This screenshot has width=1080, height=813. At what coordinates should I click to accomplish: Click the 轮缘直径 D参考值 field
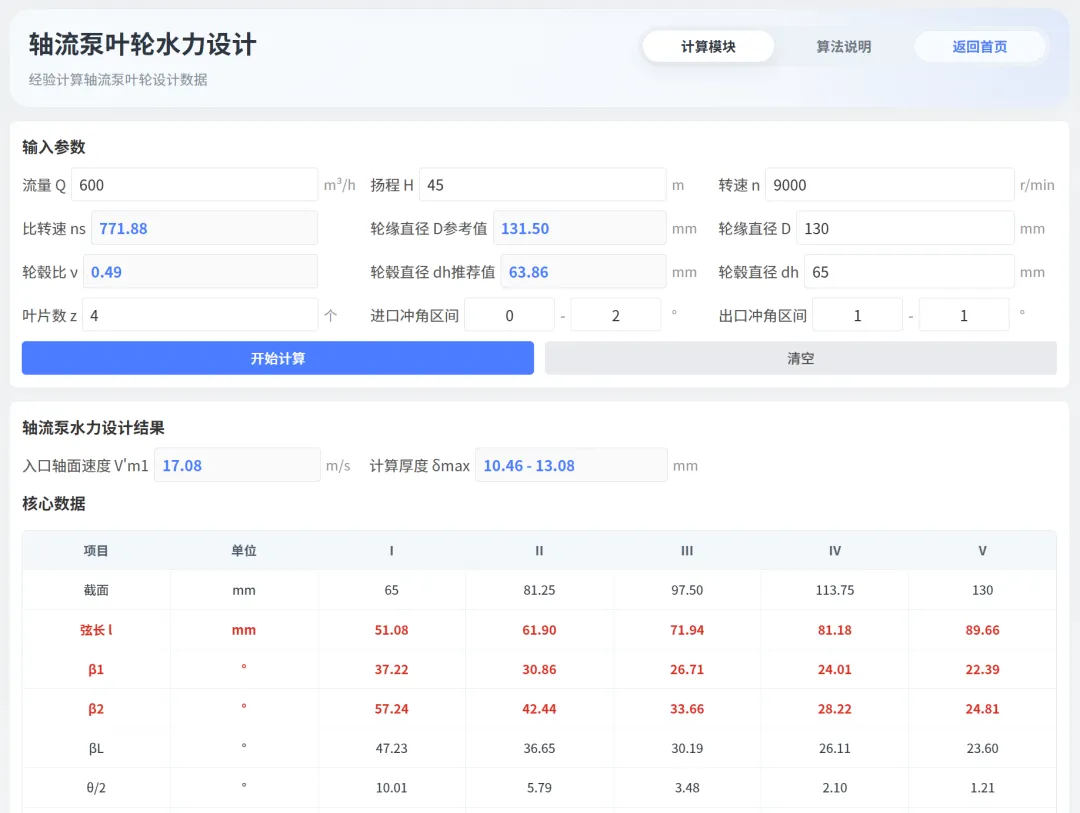pos(579,228)
